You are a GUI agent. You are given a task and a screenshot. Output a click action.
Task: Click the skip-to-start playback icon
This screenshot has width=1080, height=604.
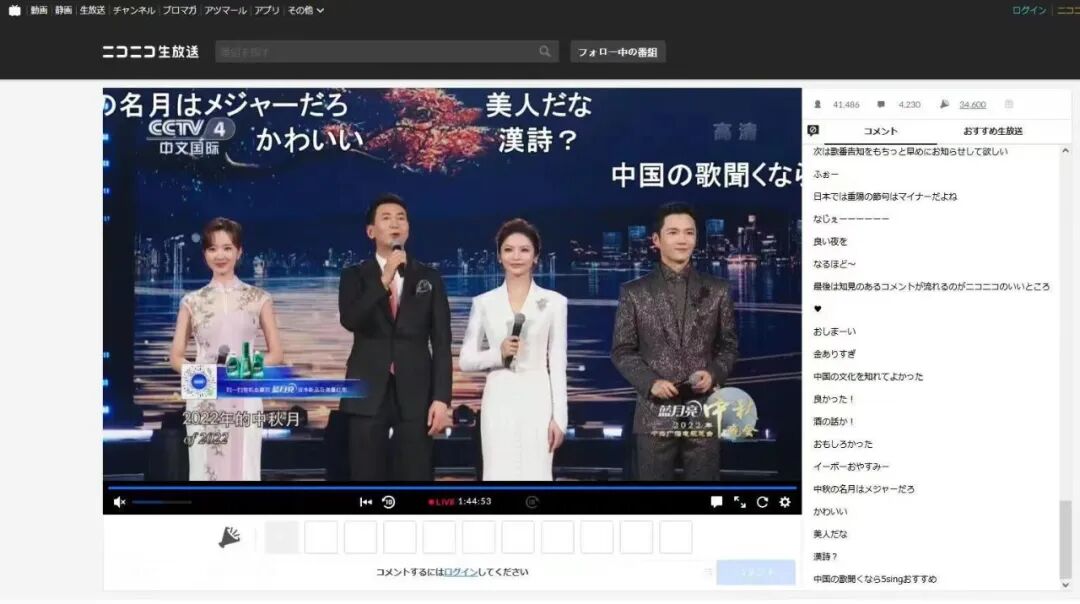[365, 502]
